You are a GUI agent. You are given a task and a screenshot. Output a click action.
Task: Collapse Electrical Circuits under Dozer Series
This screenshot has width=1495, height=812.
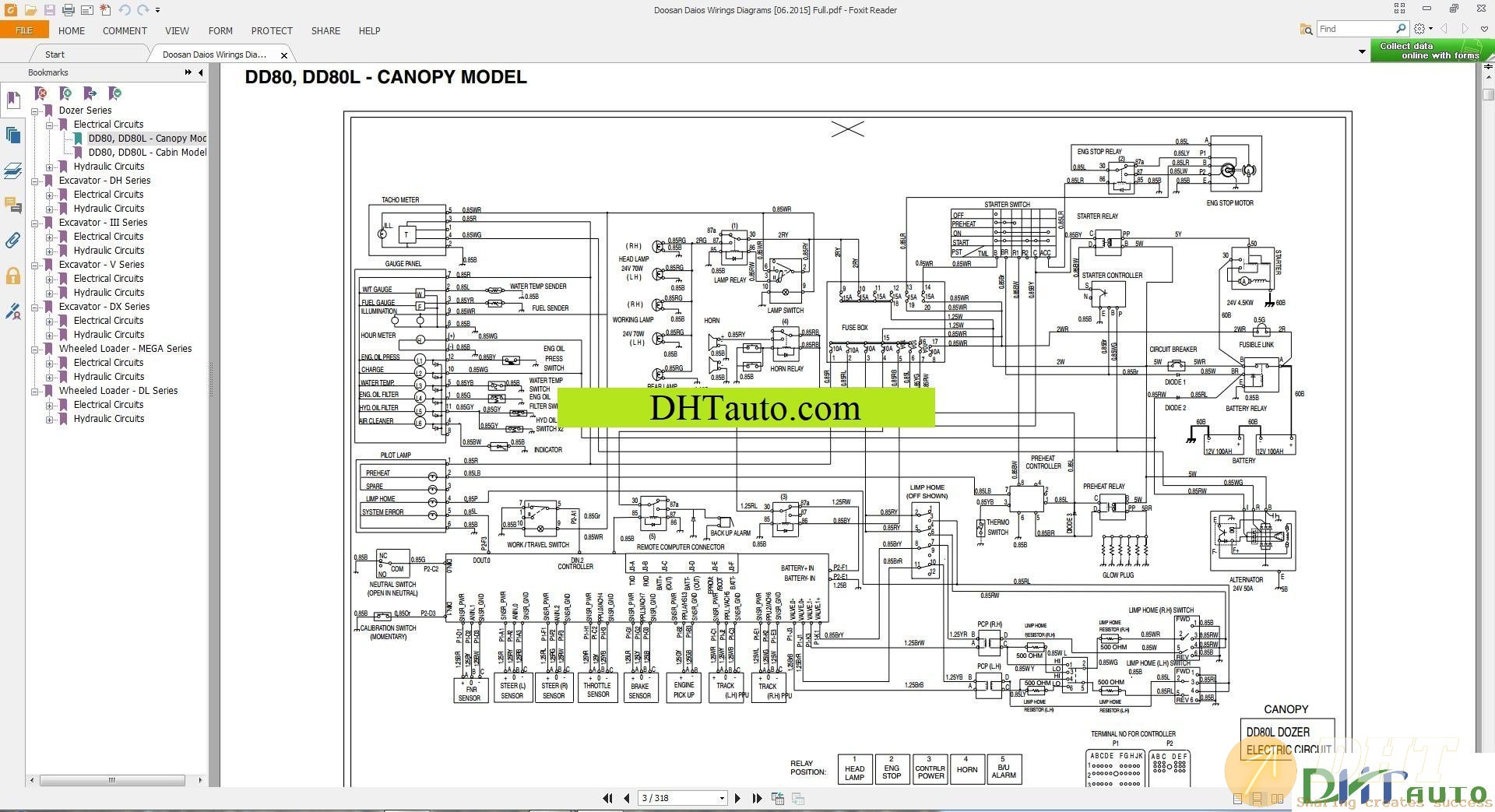pos(50,125)
